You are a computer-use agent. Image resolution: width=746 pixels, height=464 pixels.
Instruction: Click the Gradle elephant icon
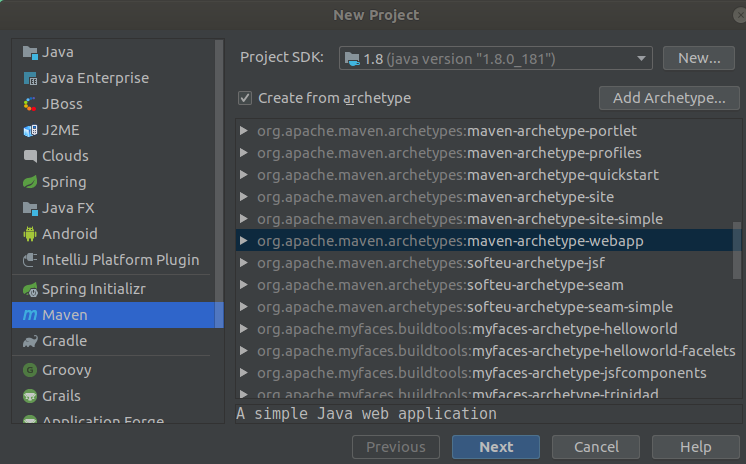tap(30, 341)
